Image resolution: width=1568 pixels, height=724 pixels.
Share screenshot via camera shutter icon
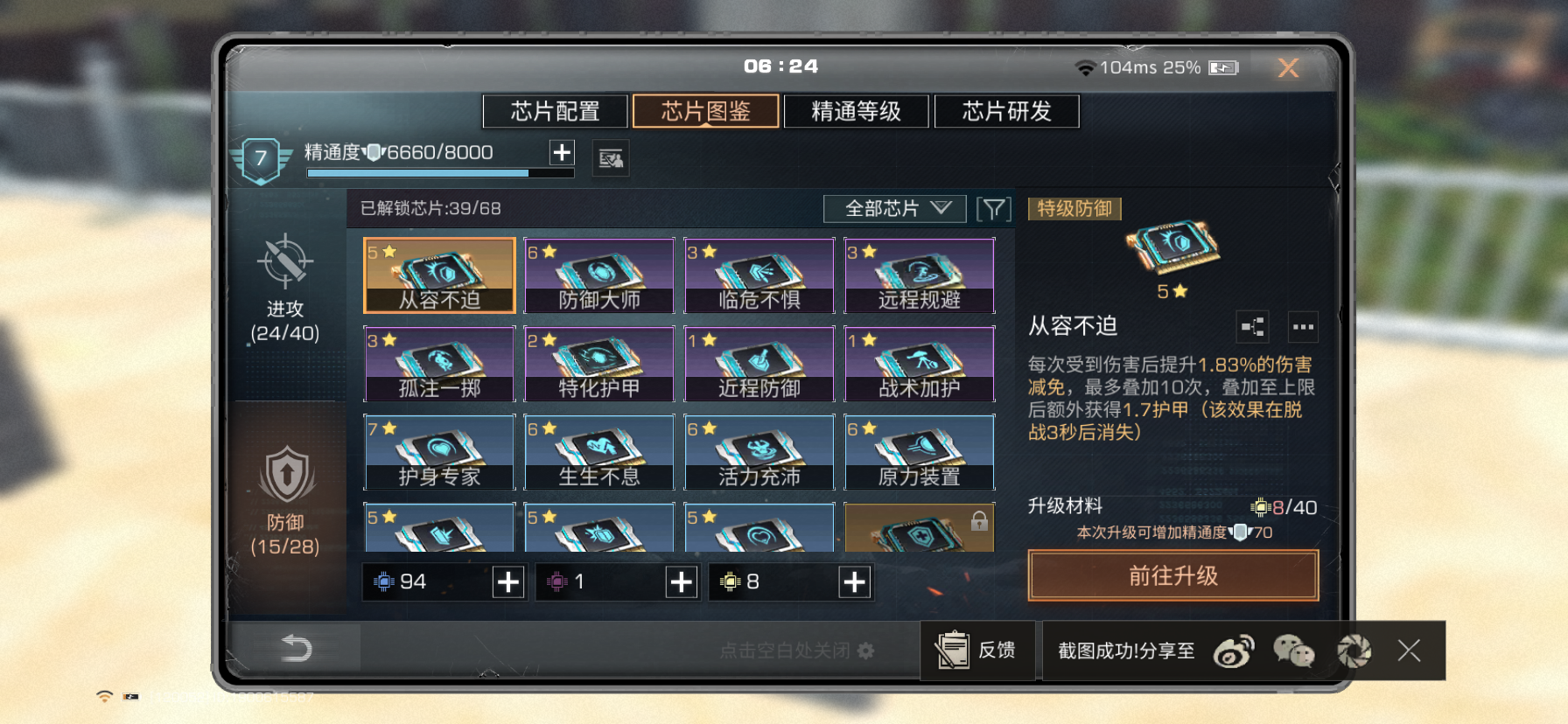click(x=1354, y=651)
